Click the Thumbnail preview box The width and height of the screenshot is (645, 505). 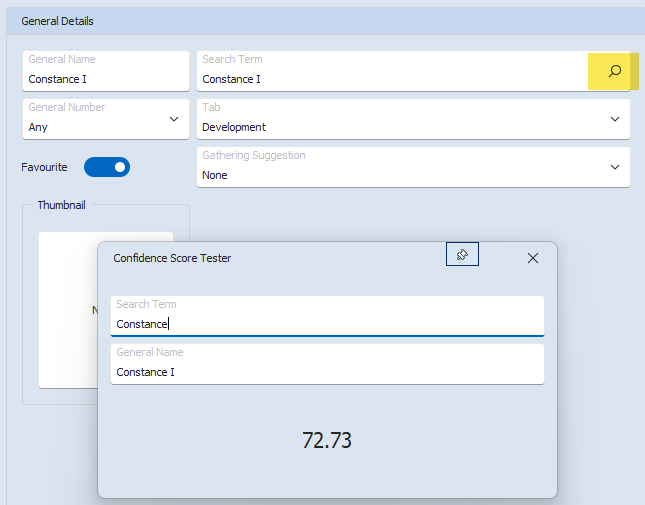click(66, 310)
